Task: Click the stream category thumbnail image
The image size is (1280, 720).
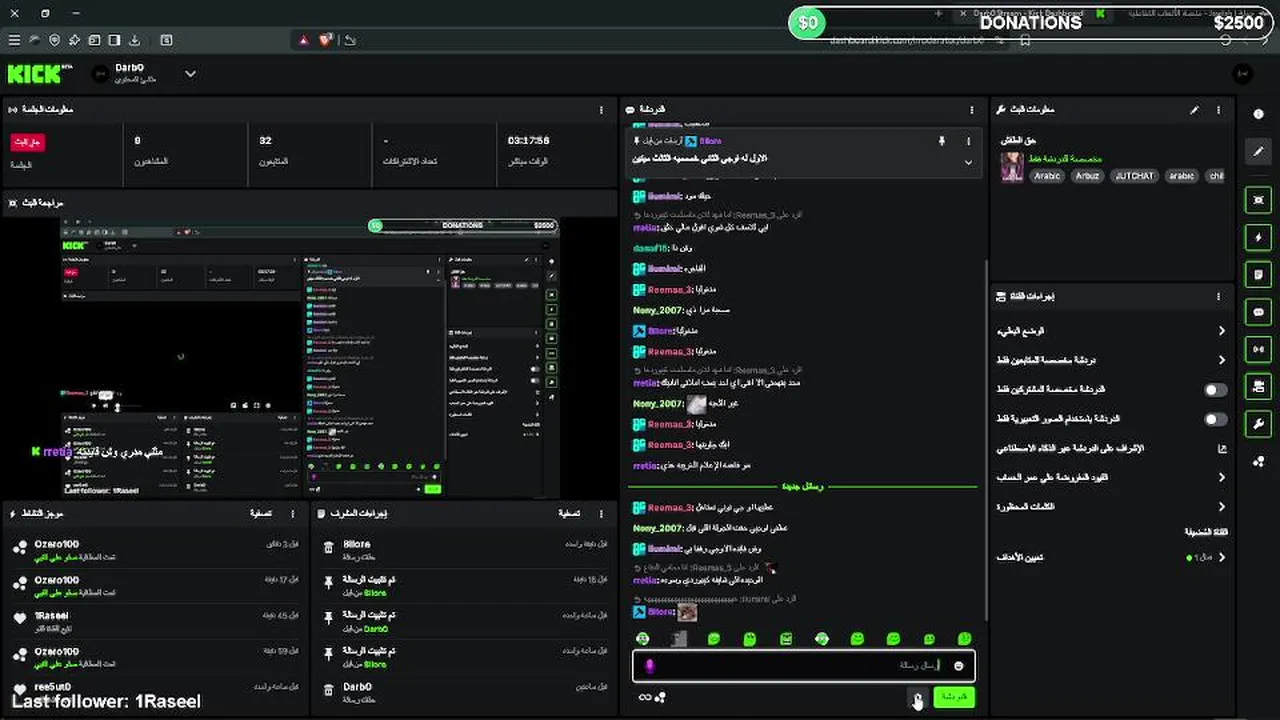Action: tap(1012, 167)
